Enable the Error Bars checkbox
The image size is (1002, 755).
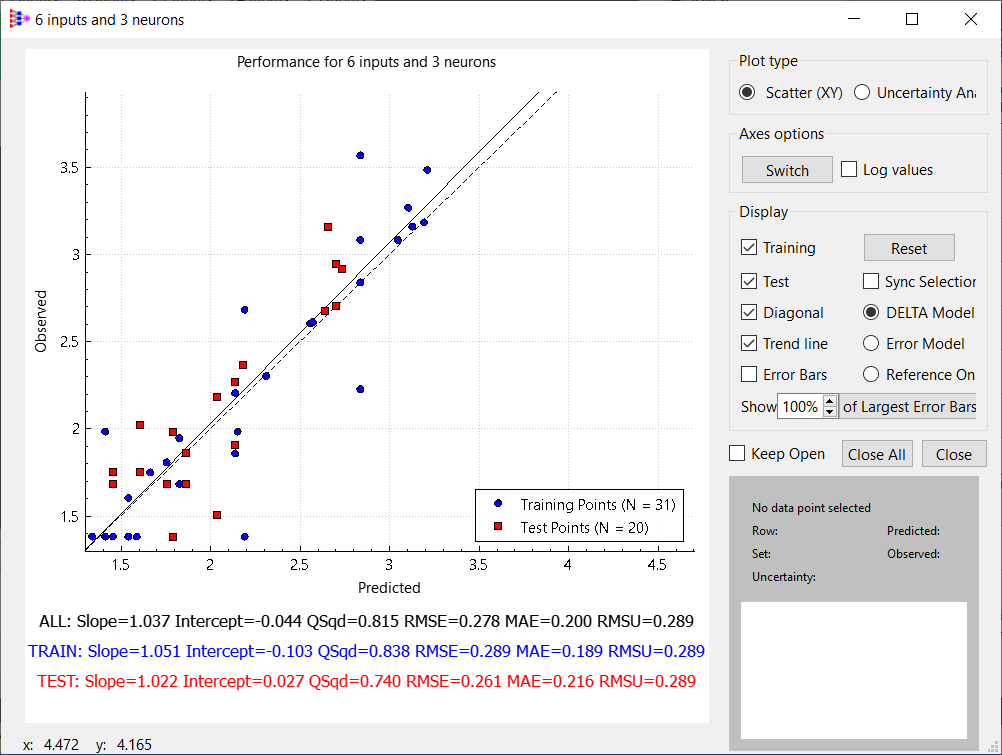click(x=749, y=374)
